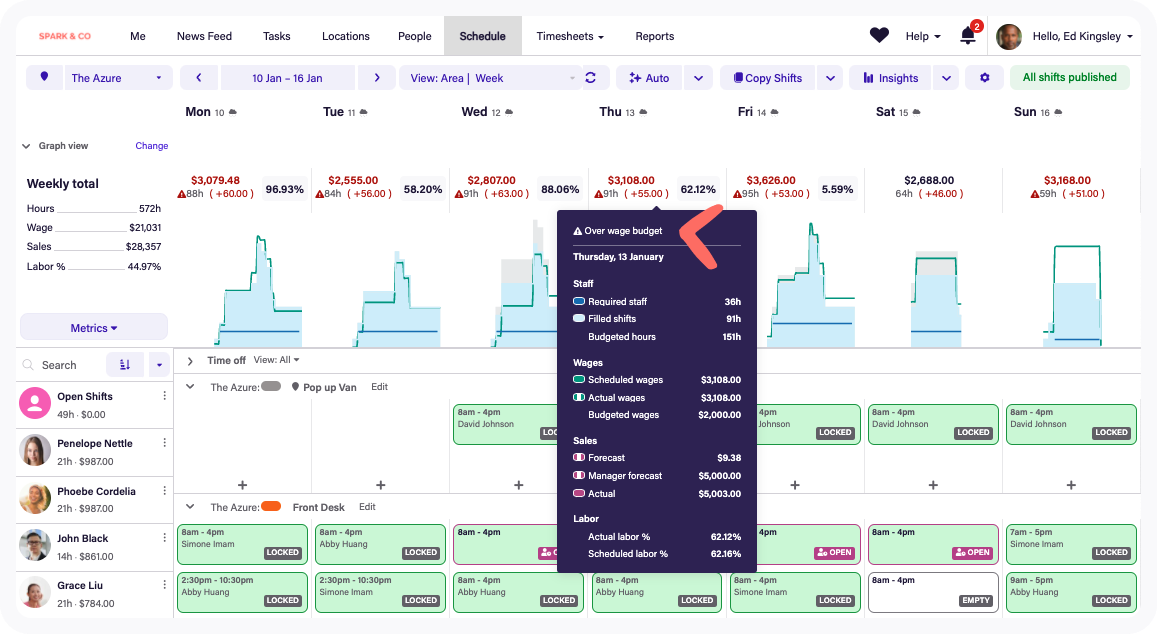Click the refresh schedule icon
1157x634 pixels.
[x=590, y=78]
